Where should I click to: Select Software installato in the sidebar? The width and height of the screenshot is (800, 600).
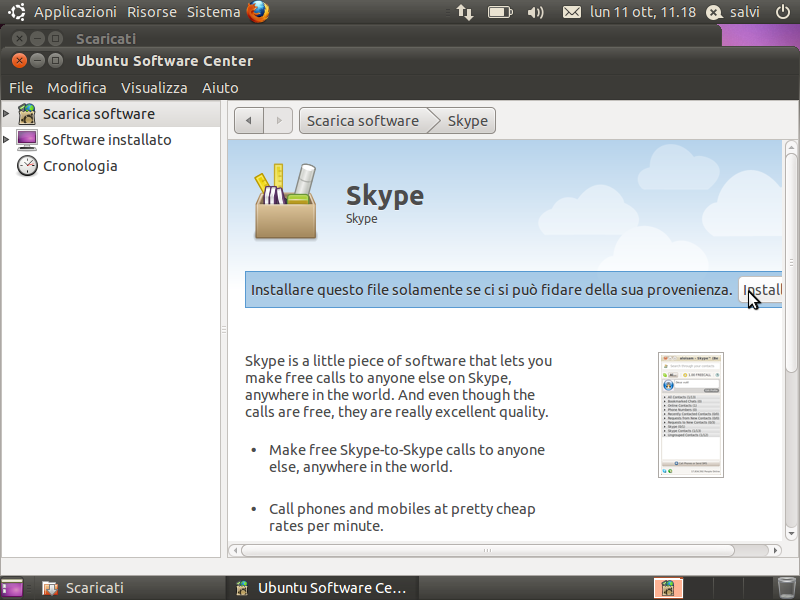click(x=107, y=140)
